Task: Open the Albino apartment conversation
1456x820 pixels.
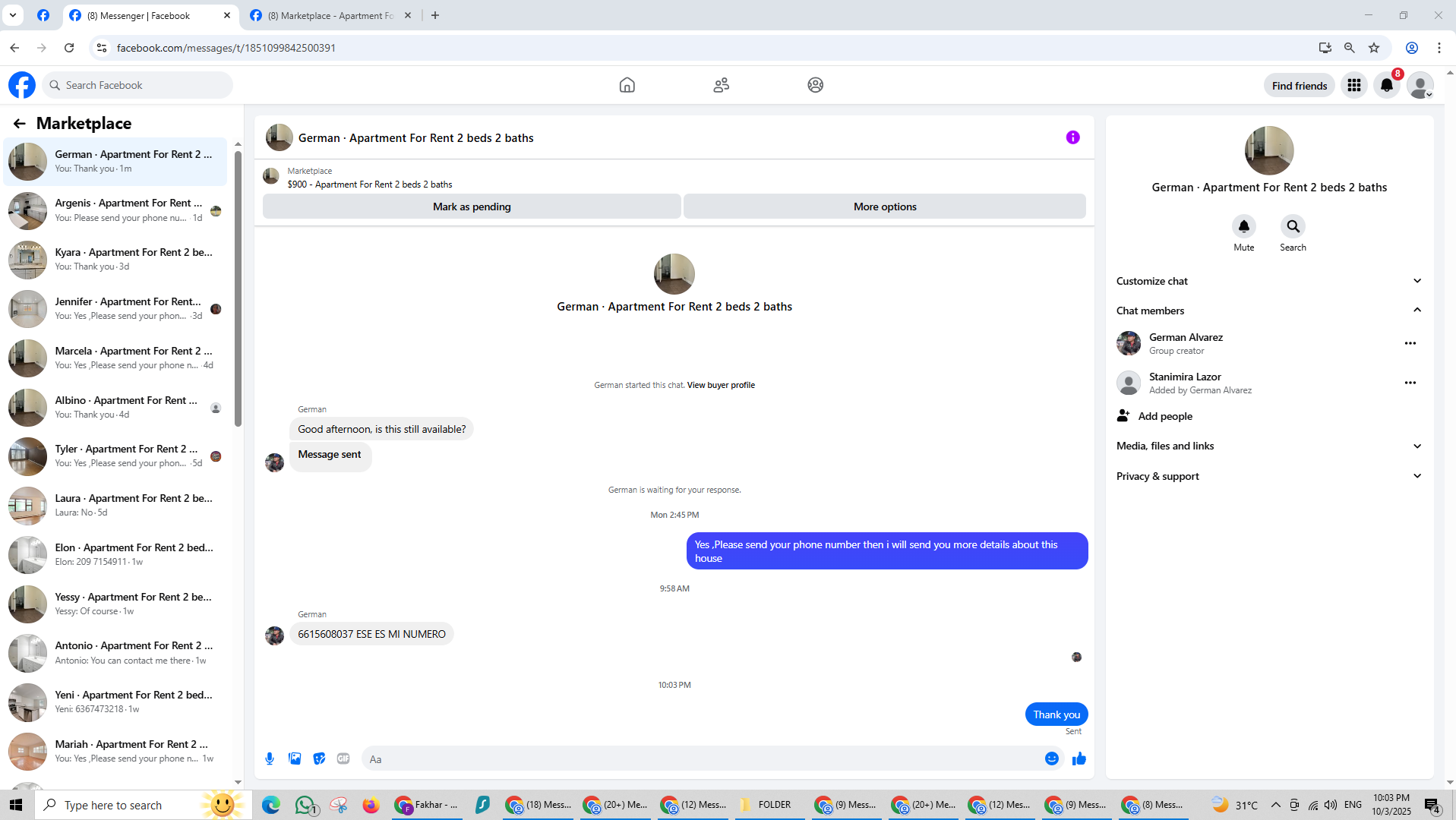Action: 115,408
